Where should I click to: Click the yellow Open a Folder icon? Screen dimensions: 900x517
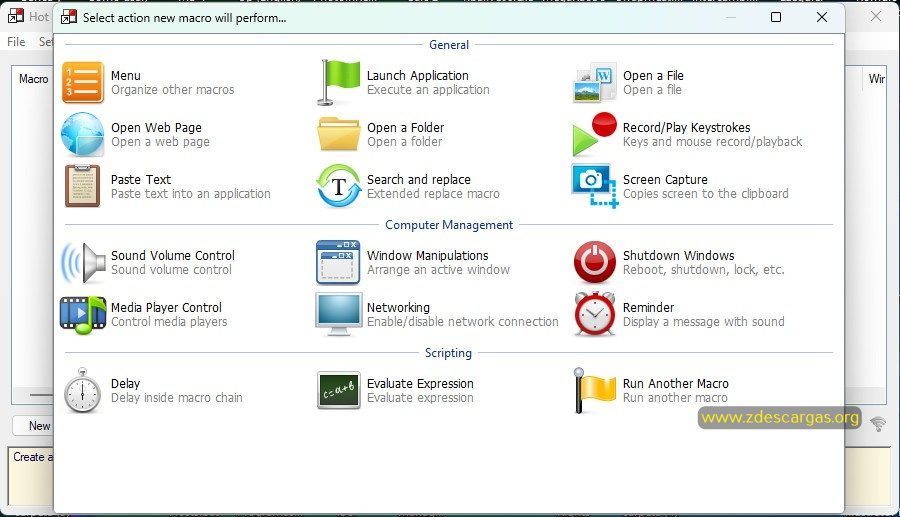point(339,134)
